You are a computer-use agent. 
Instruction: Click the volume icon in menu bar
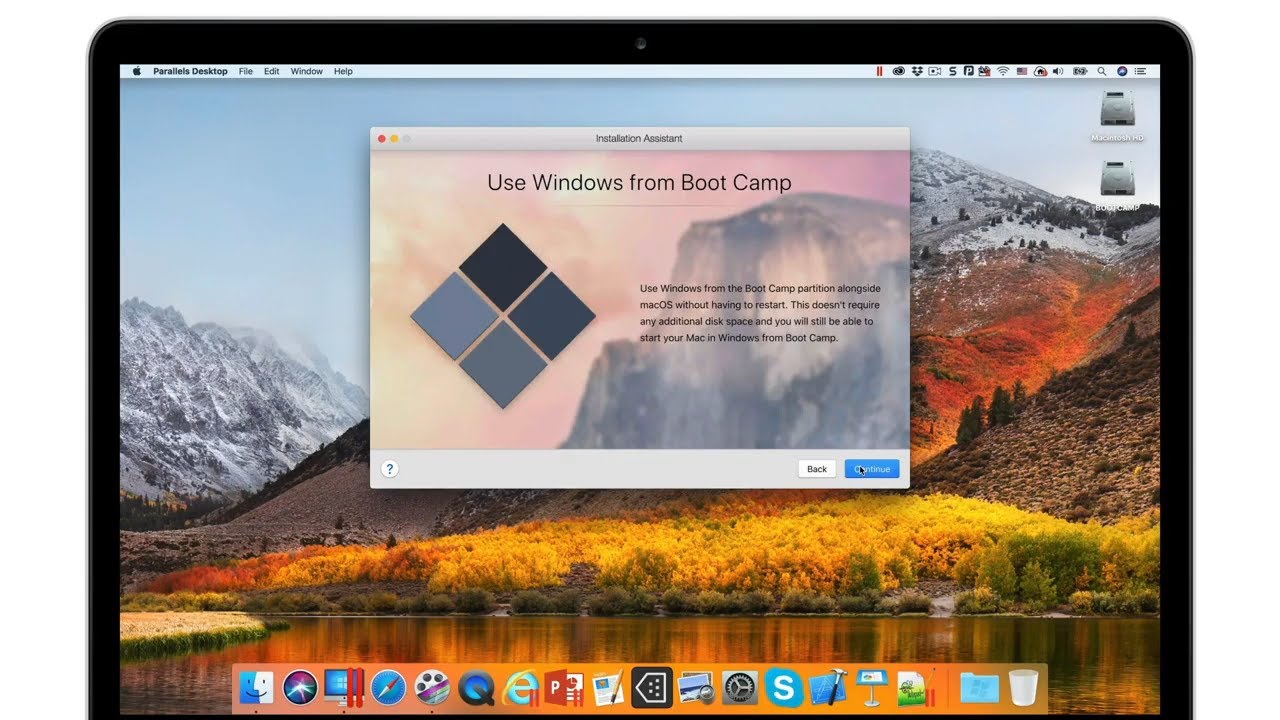tap(1058, 71)
